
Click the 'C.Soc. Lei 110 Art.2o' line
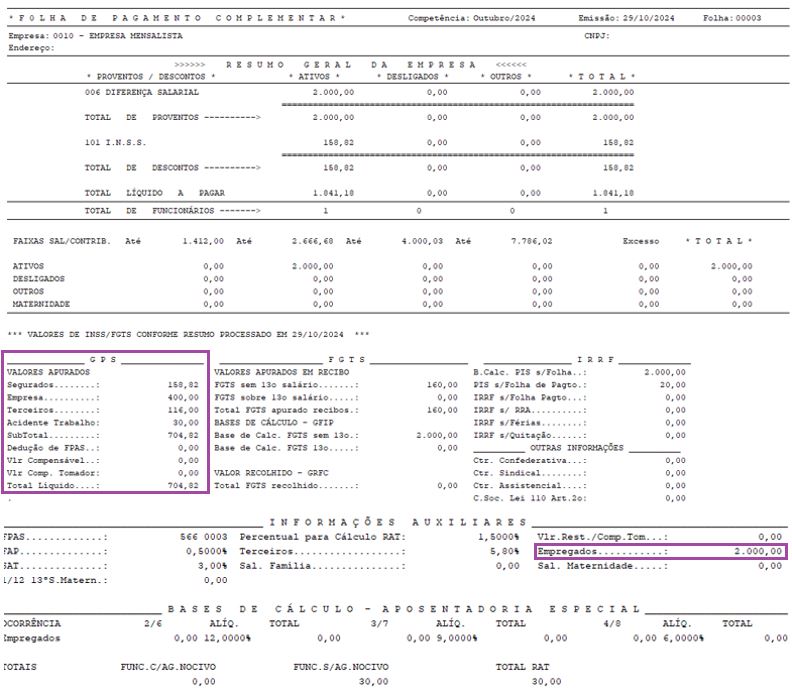(579, 499)
